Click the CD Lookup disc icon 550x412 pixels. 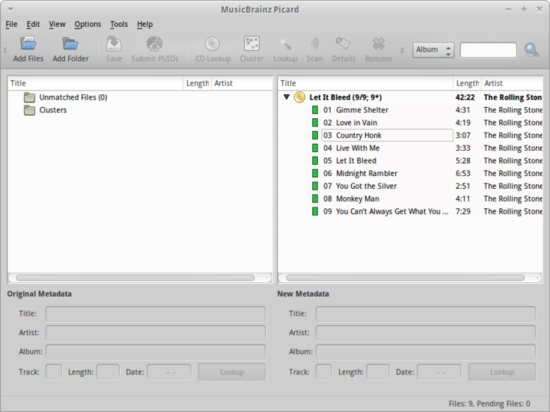[x=213, y=44]
